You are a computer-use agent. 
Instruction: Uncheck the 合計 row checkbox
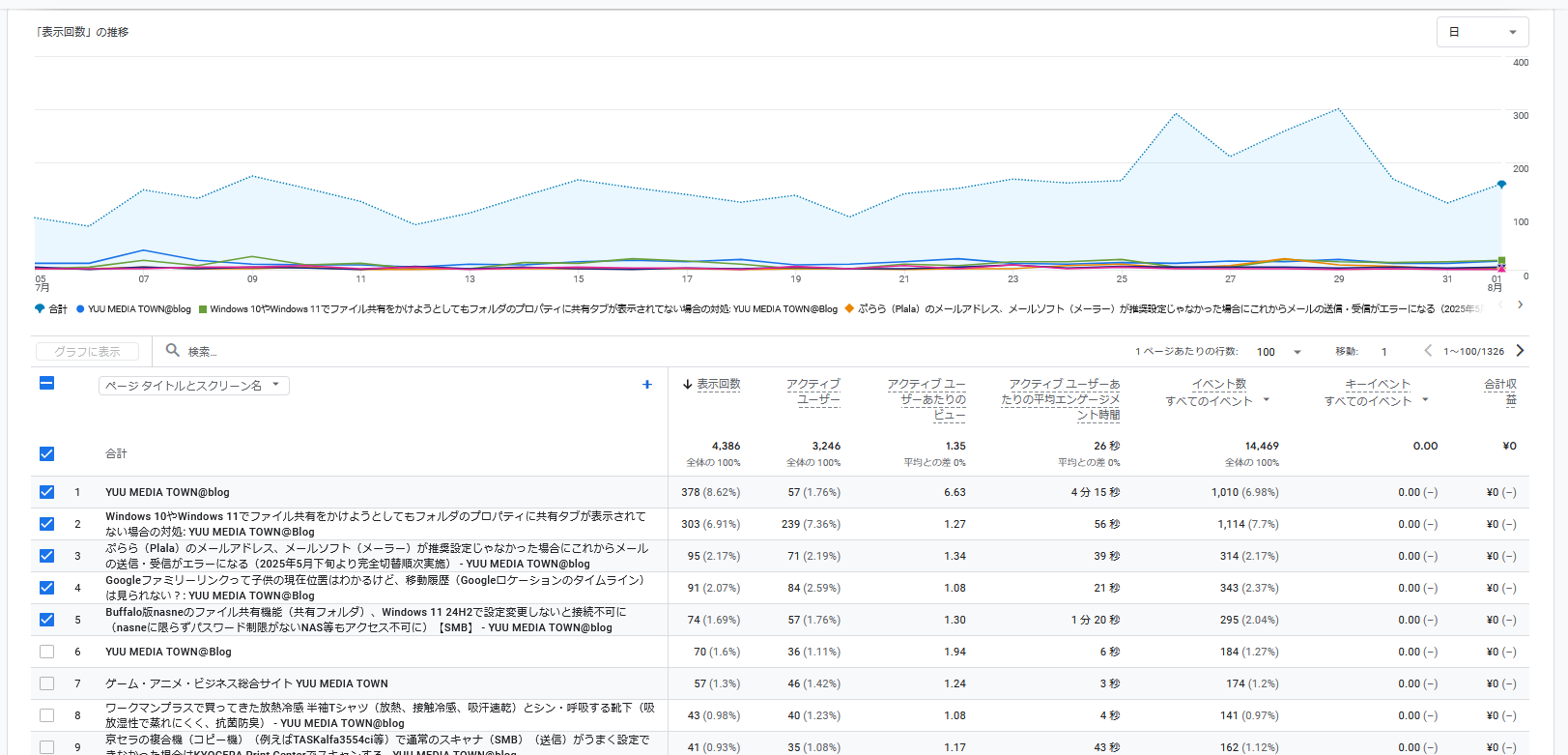(x=46, y=453)
